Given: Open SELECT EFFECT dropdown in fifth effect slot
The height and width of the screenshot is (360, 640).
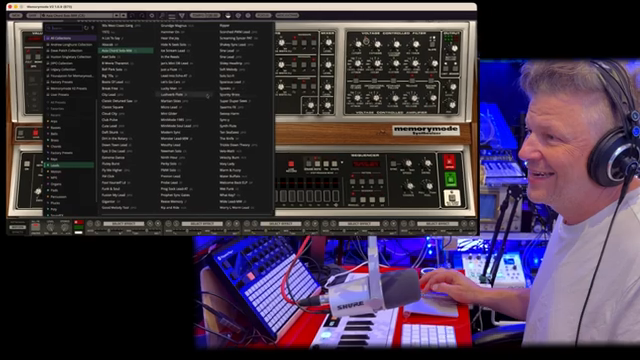Looking at the screenshot, I should pyautogui.click(x=438, y=224).
